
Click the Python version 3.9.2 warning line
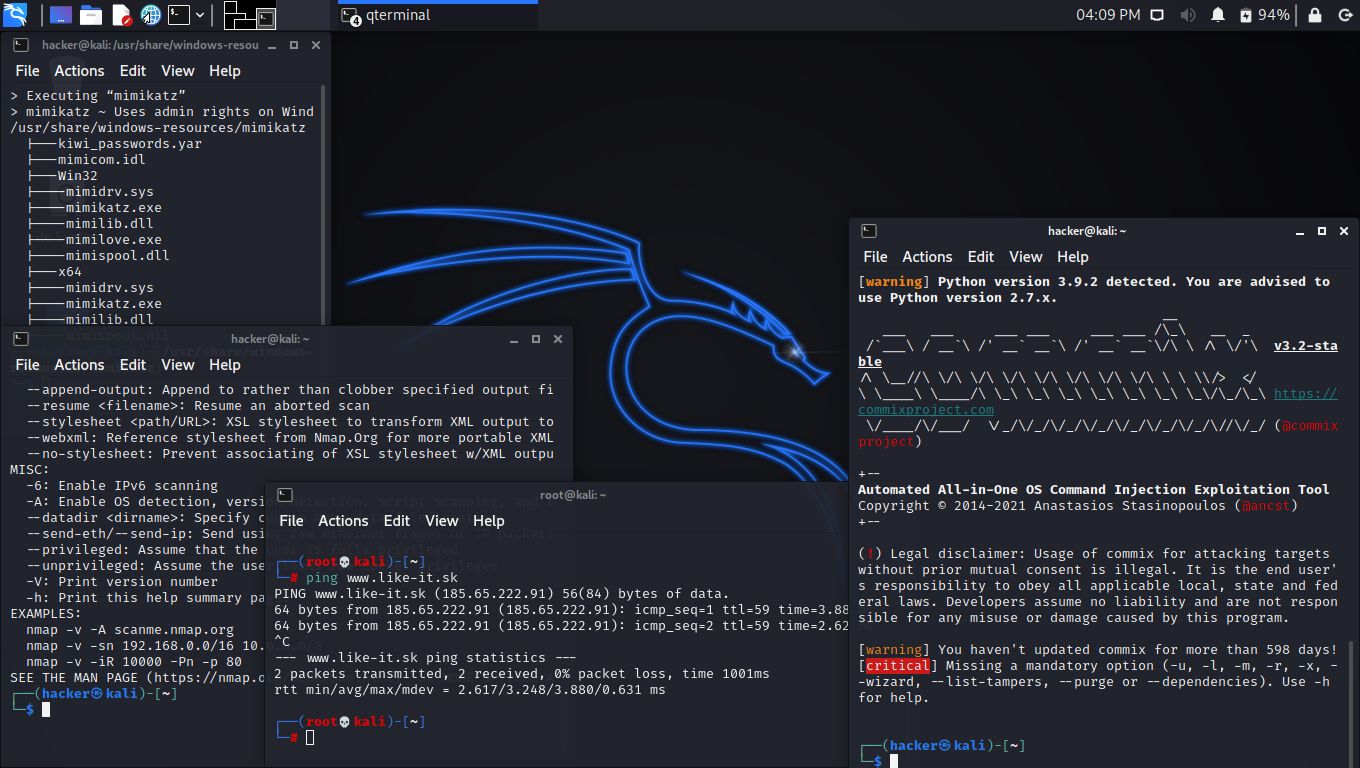click(1094, 290)
